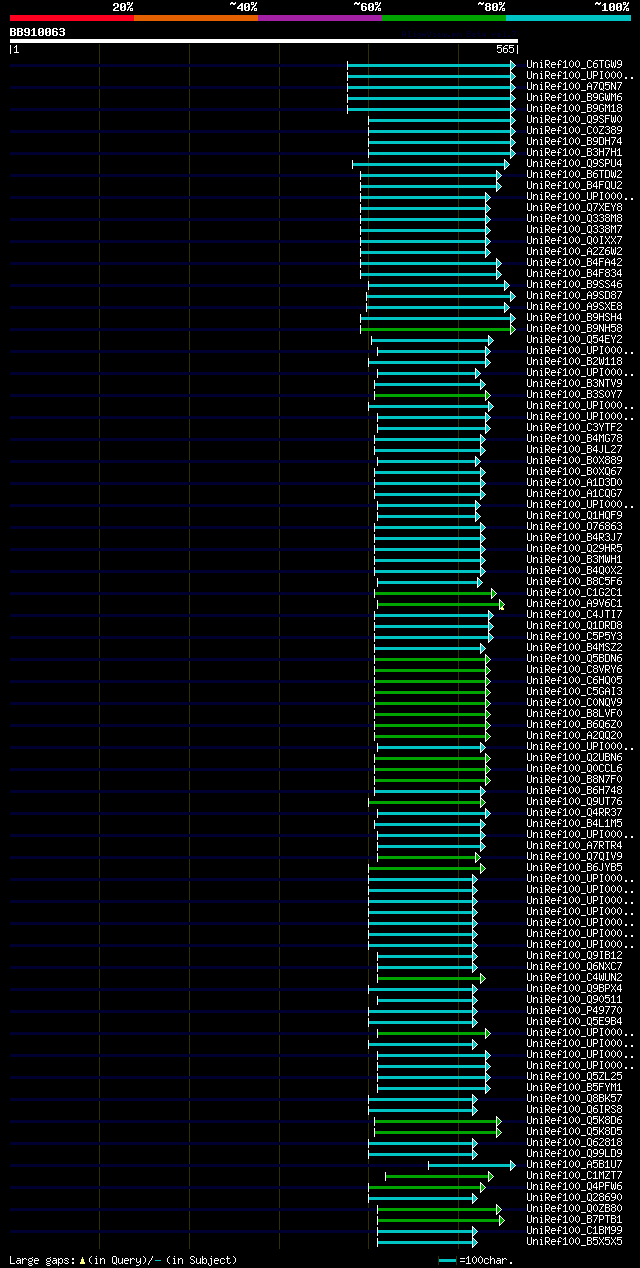Screen dimensions: 640x1268
Task: Pick the UniRef100_O76863 label
Action: point(574,526)
